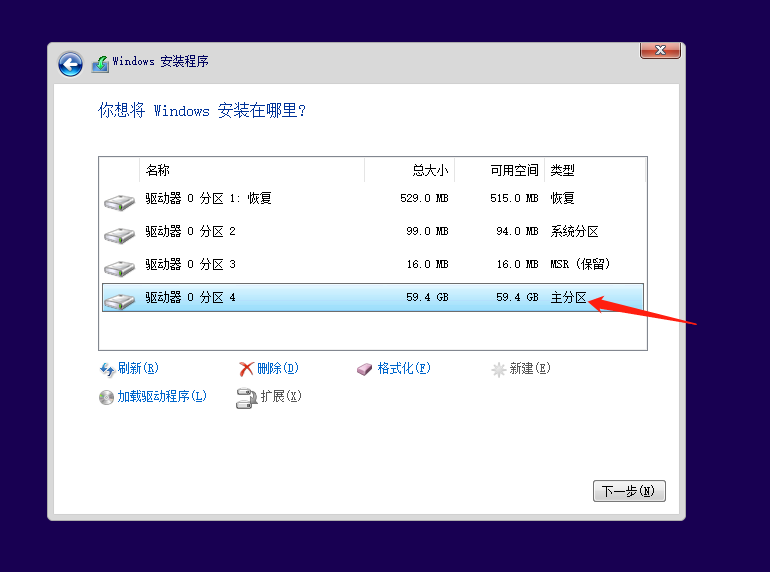
Task: Delete the partition with 删除(D)
Action: pyautogui.click(x=278, y=368)
